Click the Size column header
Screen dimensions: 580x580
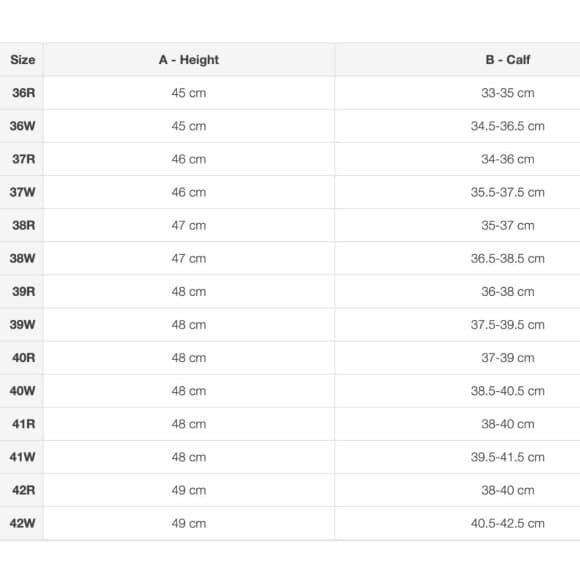coord(23,60)
